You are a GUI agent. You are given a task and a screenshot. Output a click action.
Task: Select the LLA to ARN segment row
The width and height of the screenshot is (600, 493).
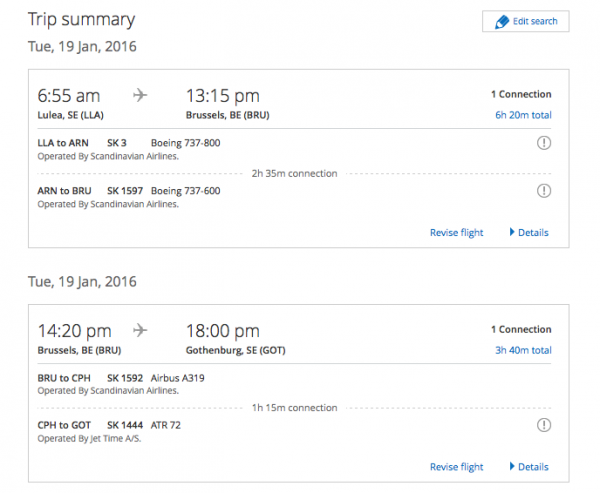[294, 149]
